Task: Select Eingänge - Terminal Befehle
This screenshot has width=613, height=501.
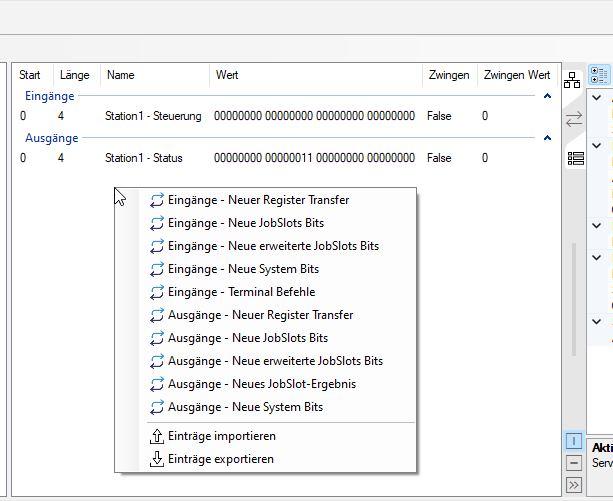Action: 241,292
